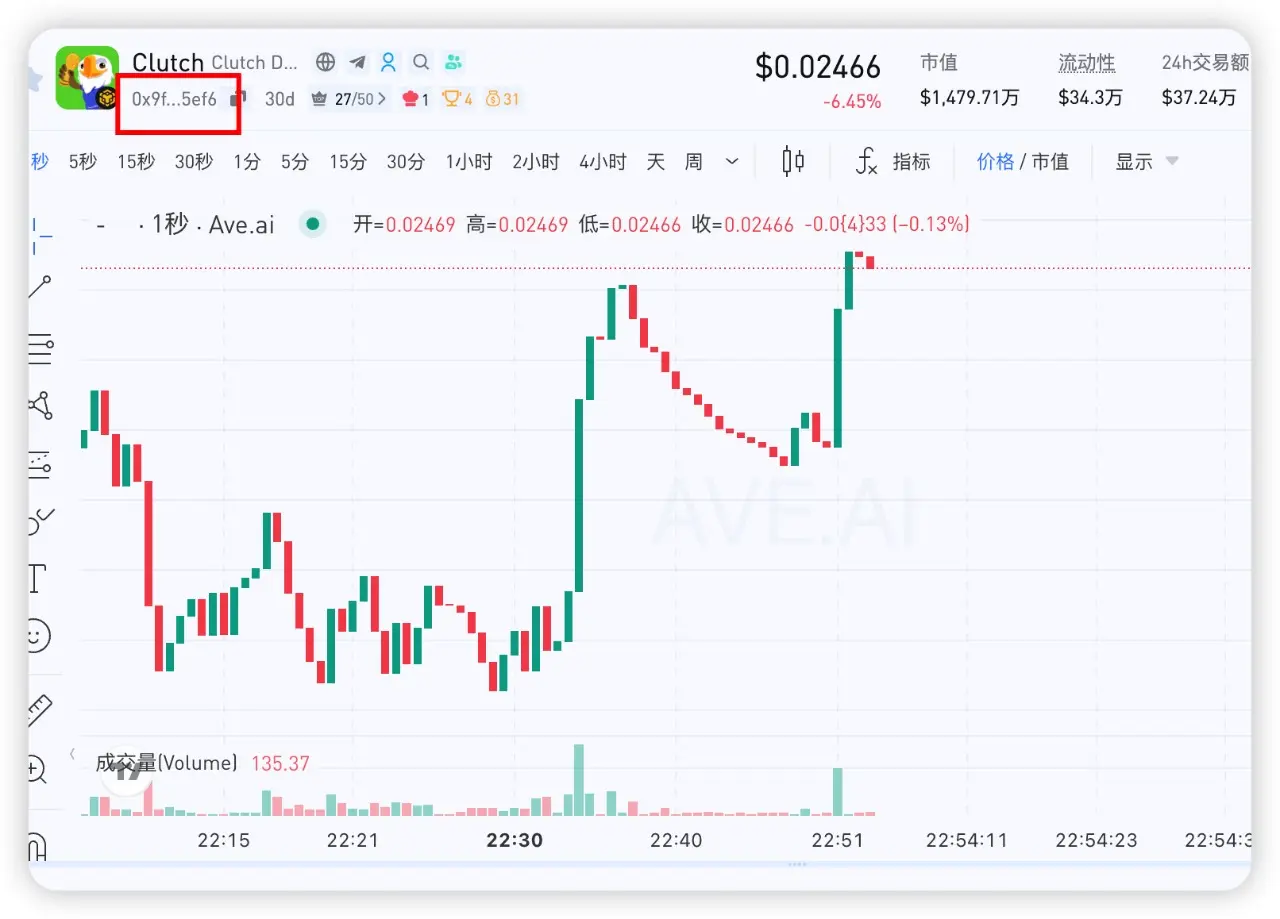Select the 天 daily timeframe
Viewport: 1280px width, 919px height.
[x=656, y=161]
